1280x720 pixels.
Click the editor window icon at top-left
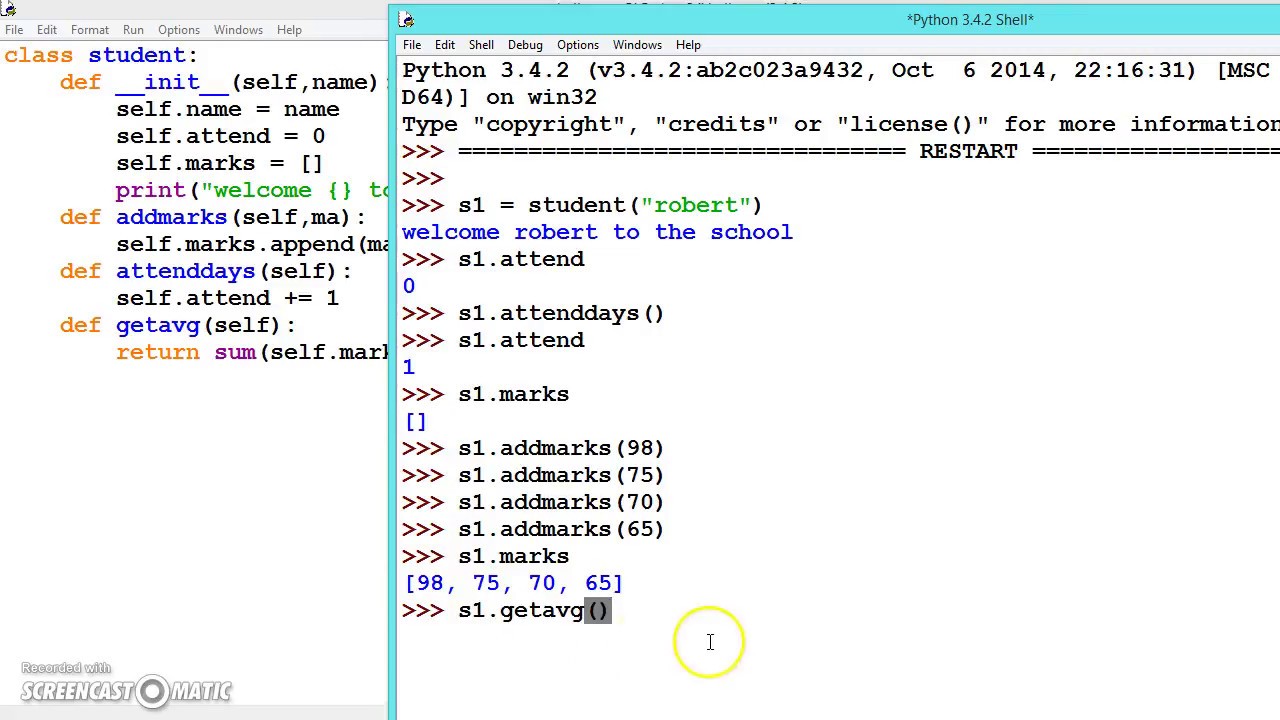click(8, 8)
